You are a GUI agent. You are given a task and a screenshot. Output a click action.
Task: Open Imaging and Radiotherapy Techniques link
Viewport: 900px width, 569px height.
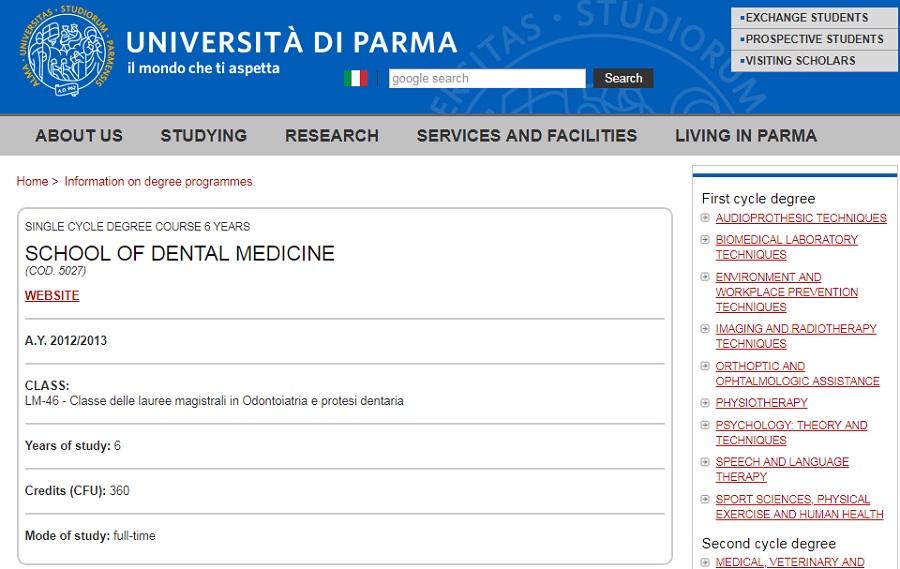[796, 336]
